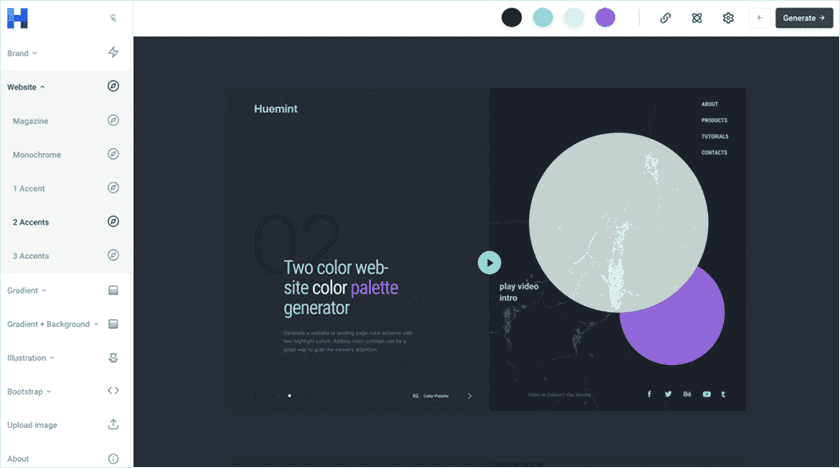Viewport: 840px width, 468px height.
Task: Click the Upload image tray icon
Action: (x=113, y=425)
